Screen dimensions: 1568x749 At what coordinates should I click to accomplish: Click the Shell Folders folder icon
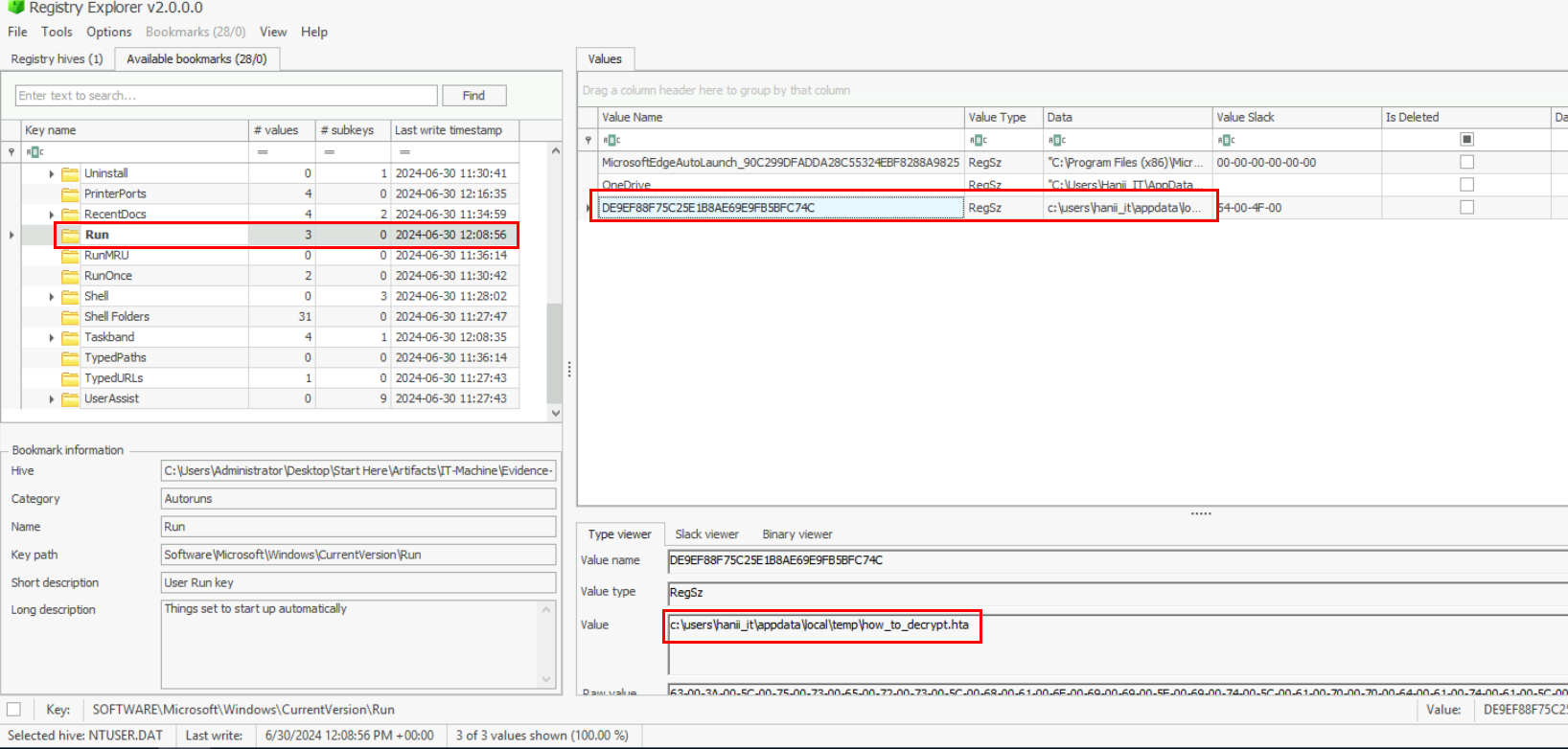pyautogui.click(x=70, y=317)
